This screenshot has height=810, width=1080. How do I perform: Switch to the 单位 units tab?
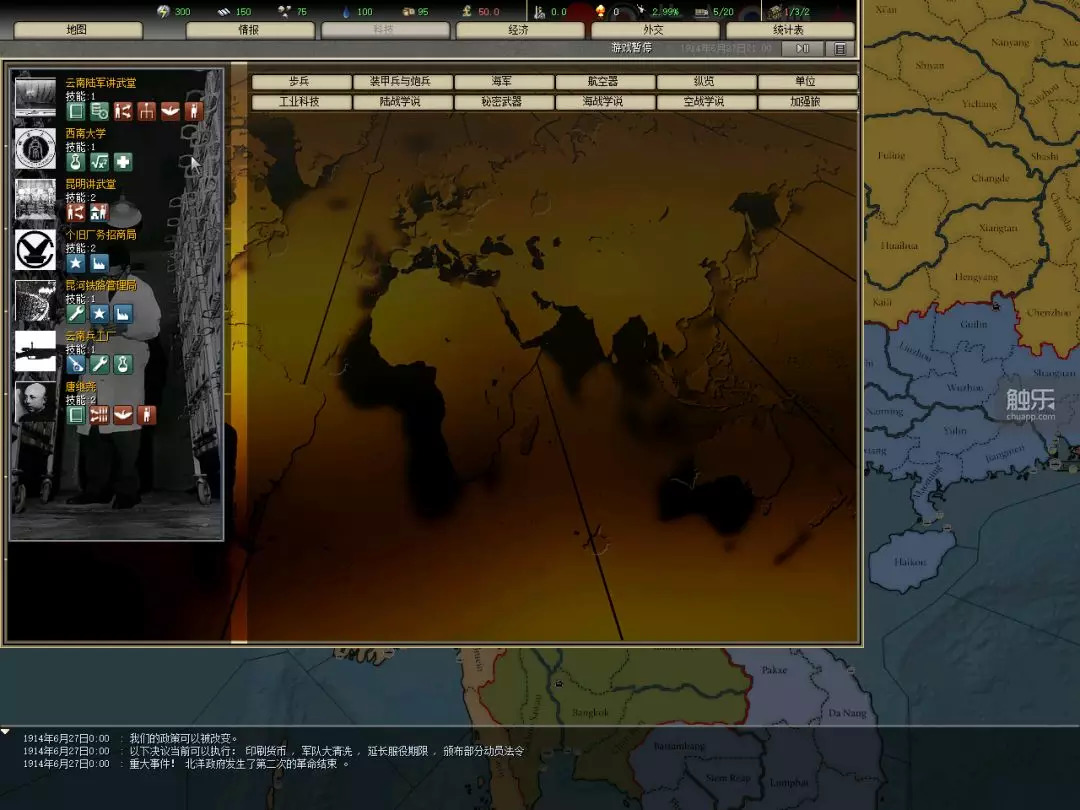806,81
